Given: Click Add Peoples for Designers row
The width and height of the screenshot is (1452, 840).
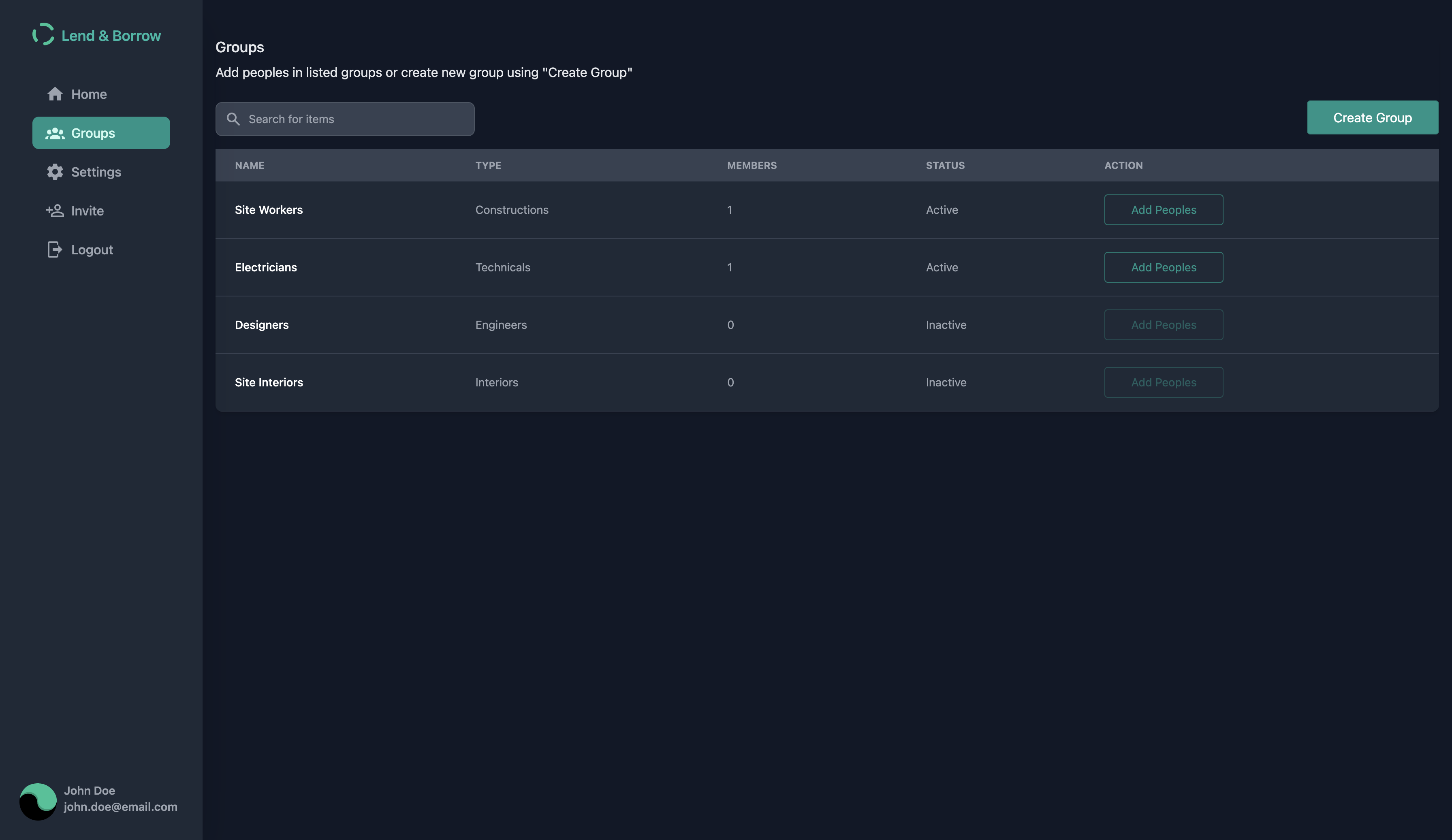Looking at the screenshot, I should click(1163, 325).
